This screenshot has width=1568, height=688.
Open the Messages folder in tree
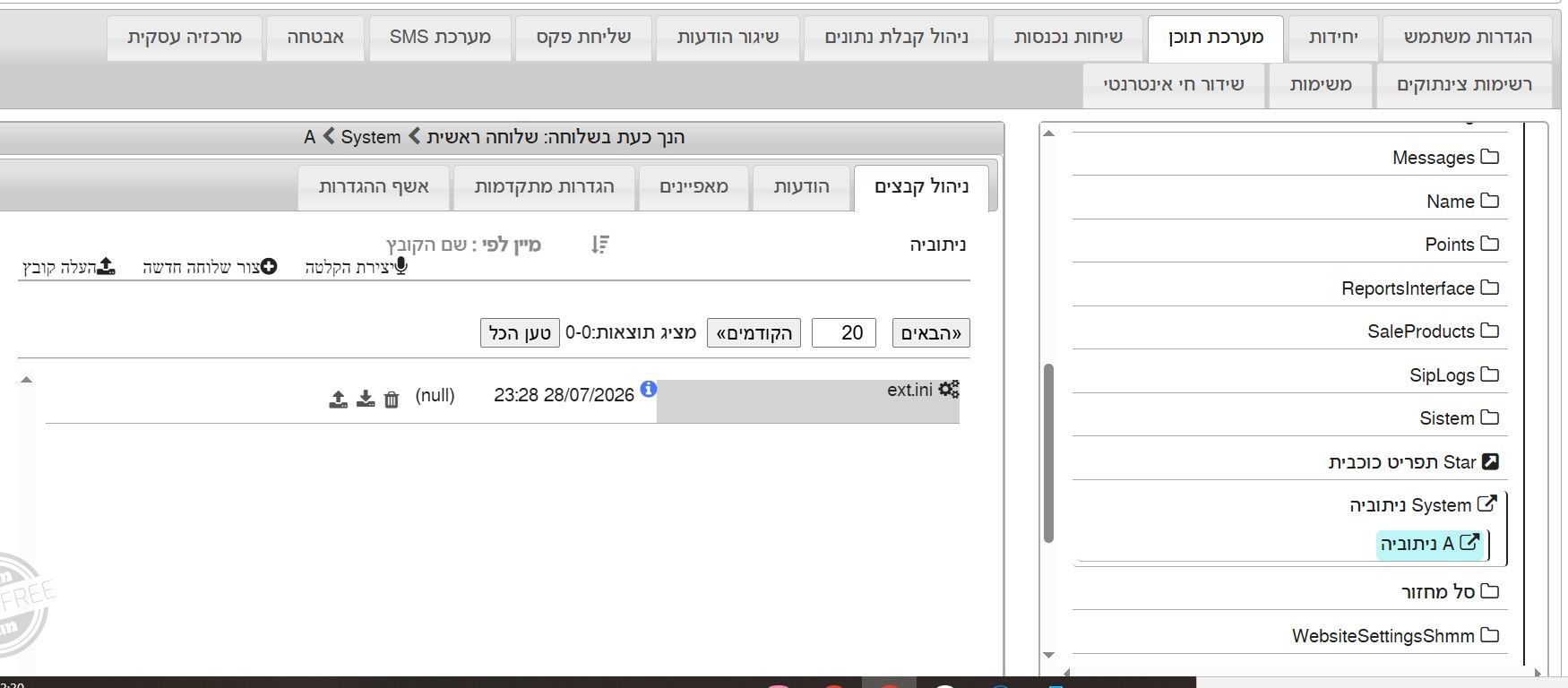coord(1444,158)
